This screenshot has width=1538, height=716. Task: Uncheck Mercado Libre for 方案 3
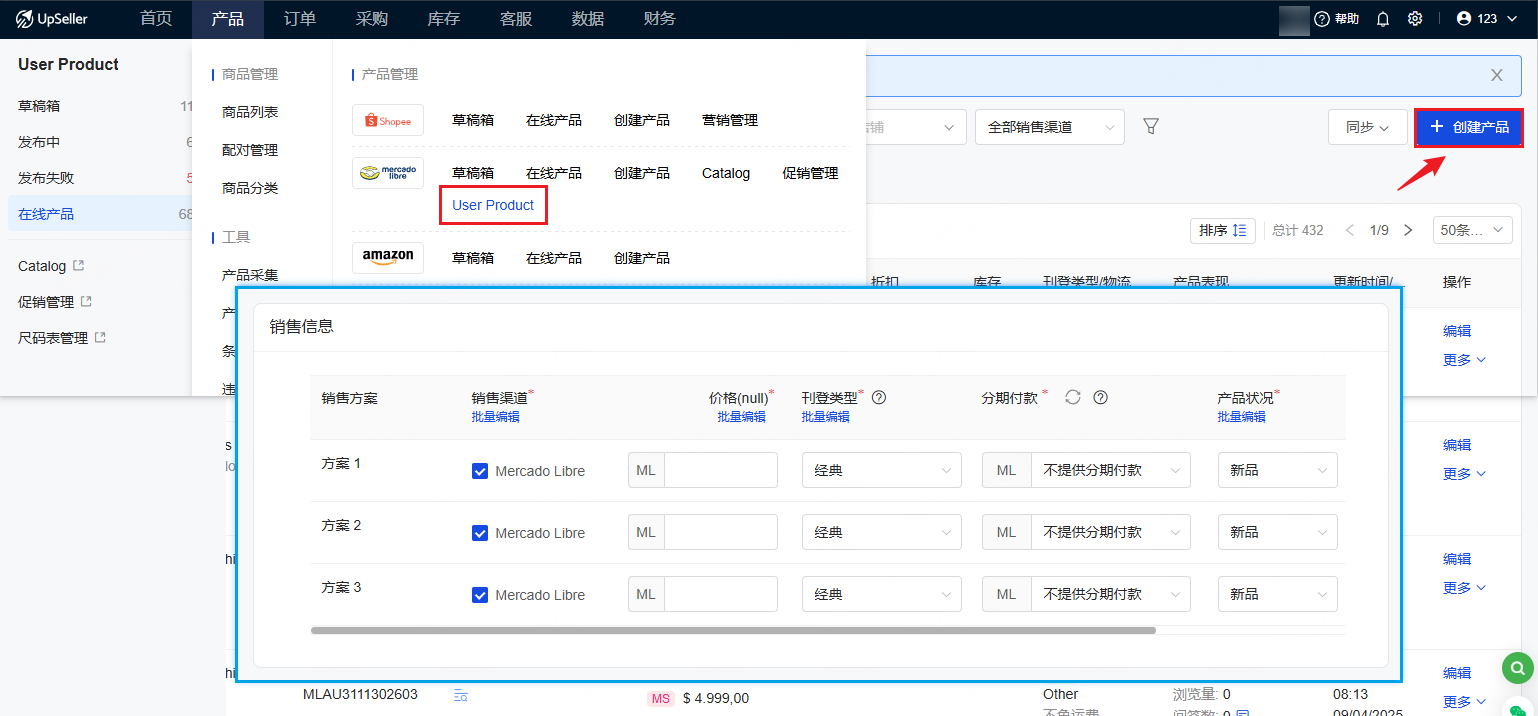click(480, 595)
